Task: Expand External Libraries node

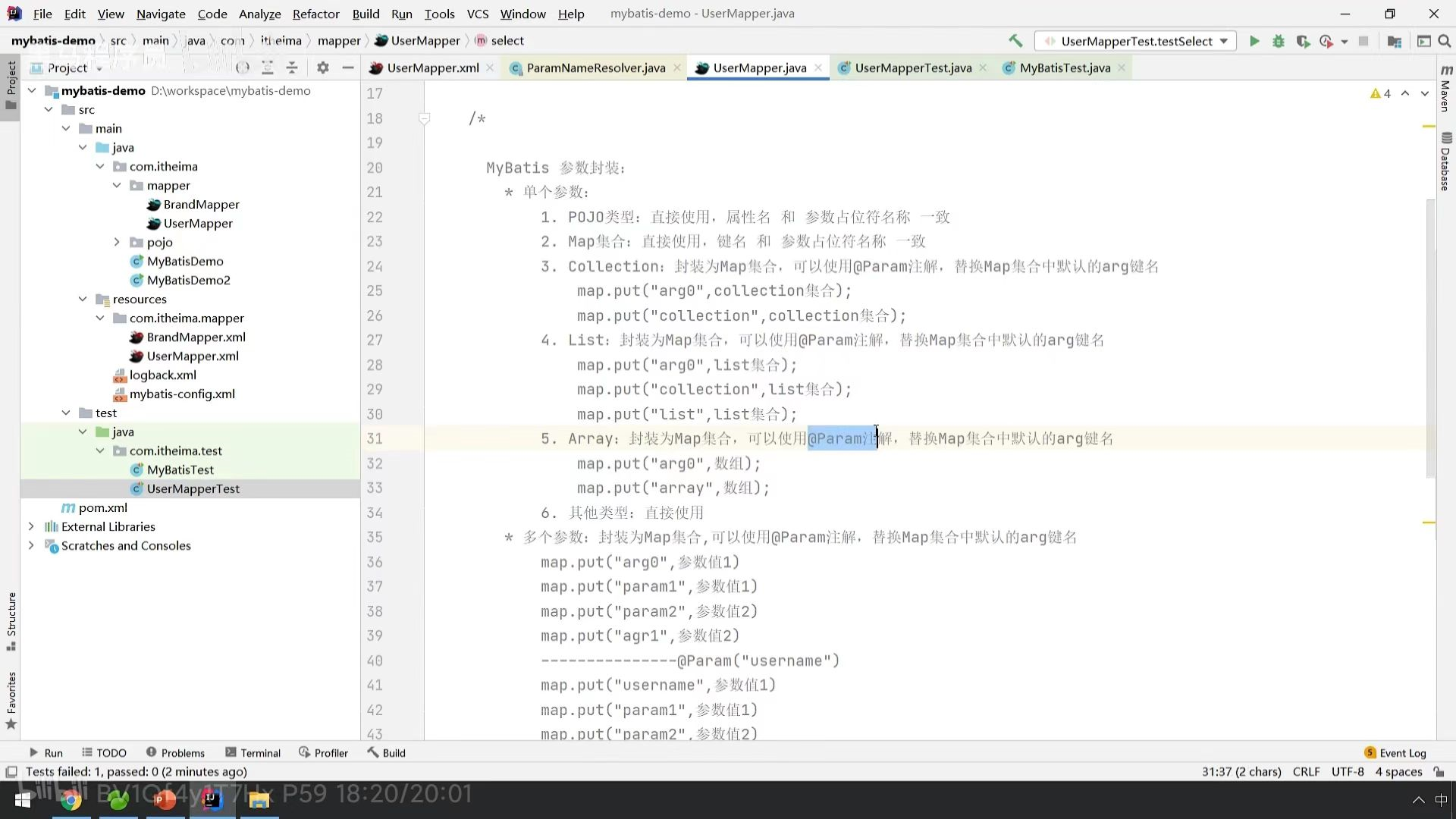Action: 31,526
